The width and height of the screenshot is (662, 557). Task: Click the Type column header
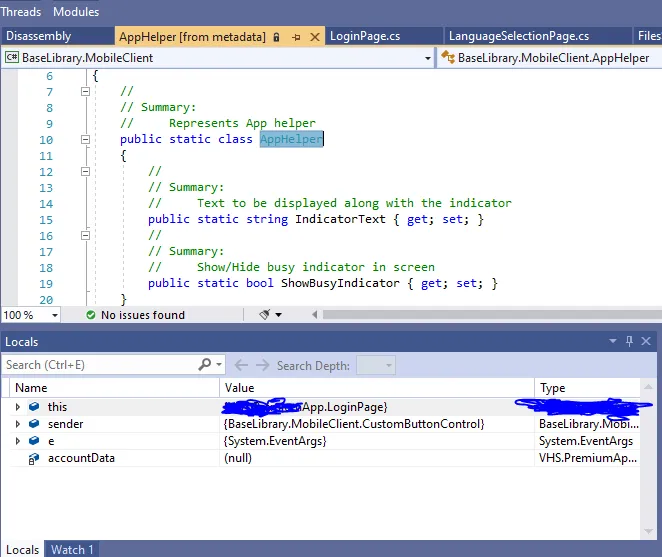[588, 388]
